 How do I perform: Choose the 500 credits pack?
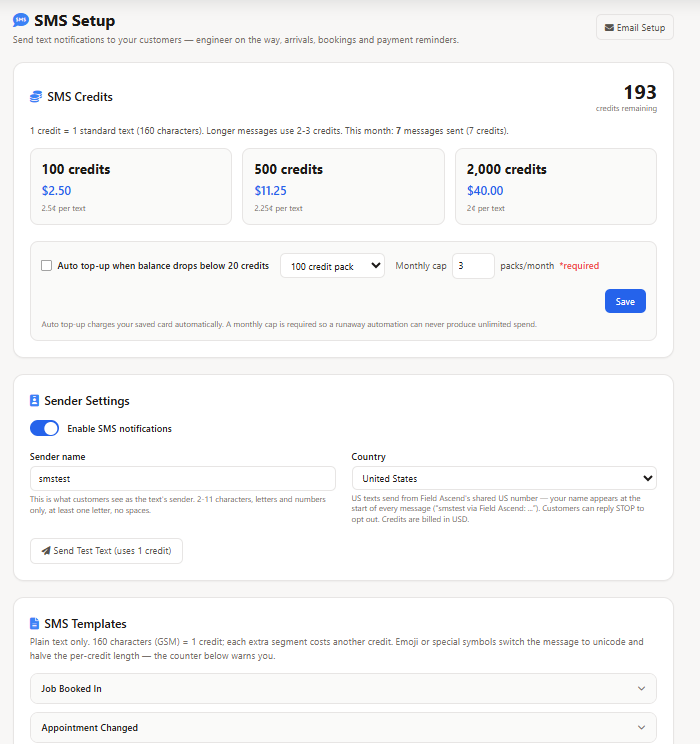[343, 186]
